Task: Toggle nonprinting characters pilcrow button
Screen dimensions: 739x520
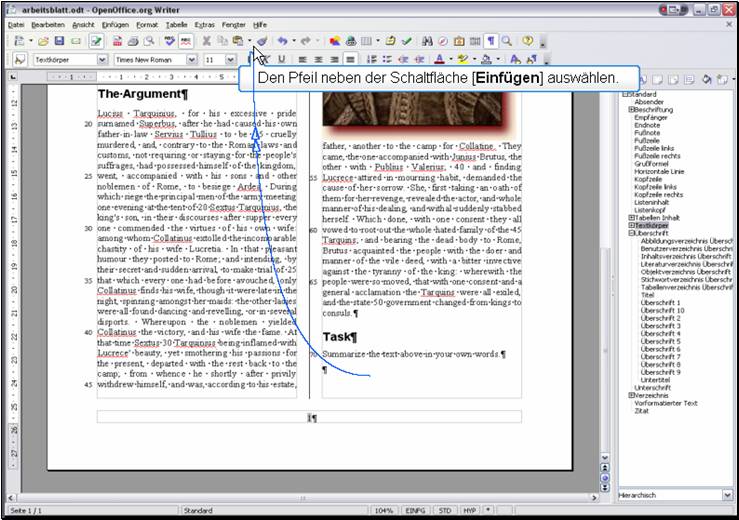Action: pyautogui.click(x=491, y=41)
